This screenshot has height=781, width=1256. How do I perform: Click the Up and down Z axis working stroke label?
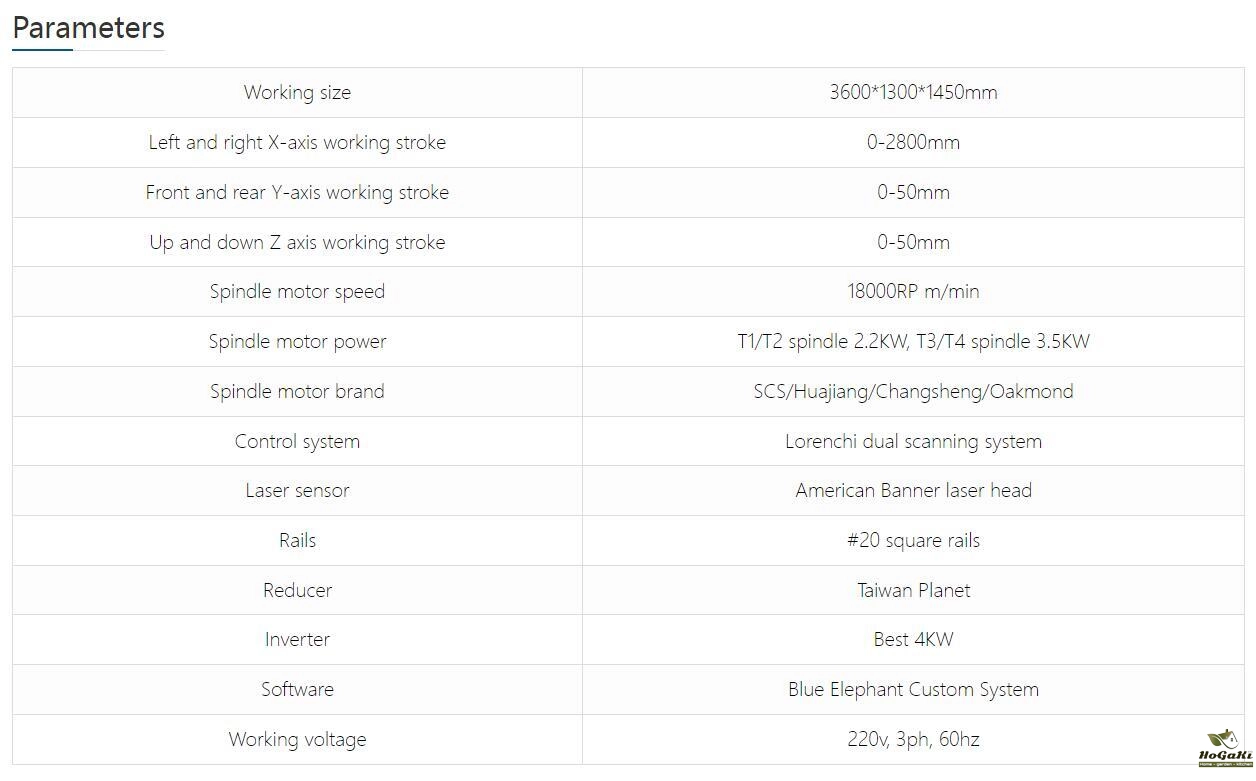[297, 242]
